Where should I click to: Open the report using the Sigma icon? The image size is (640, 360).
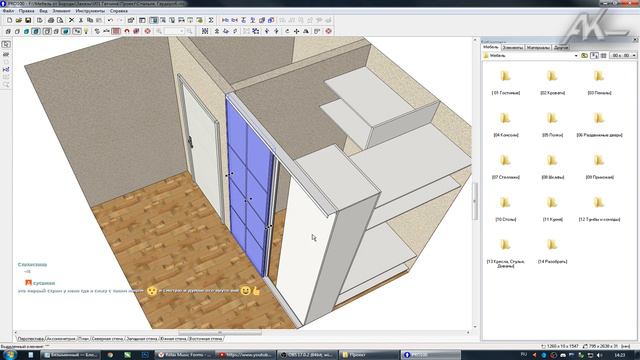(211, 20)
